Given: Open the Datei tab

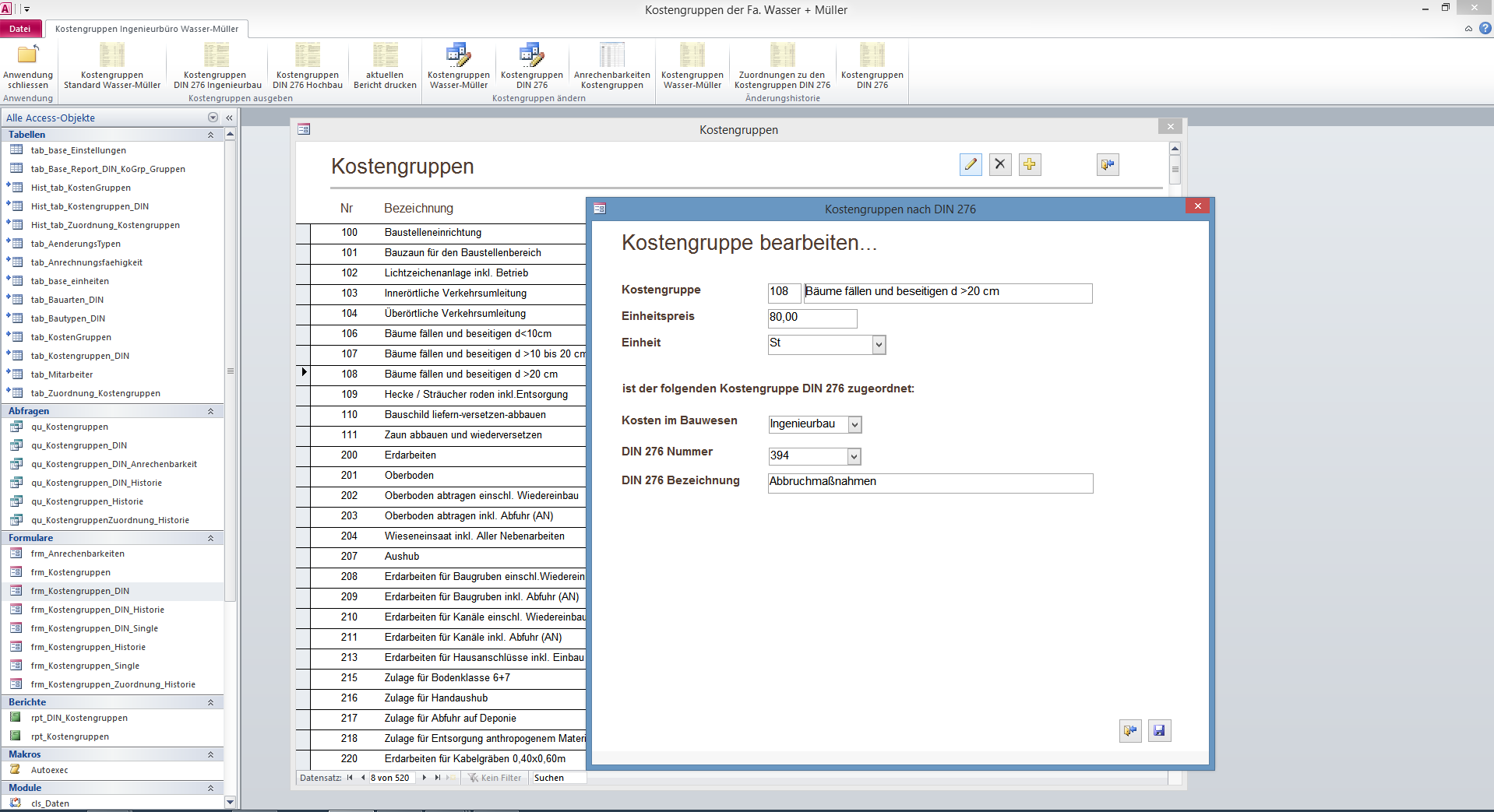Looking at the screenshot, I should (x=20, y=29).
